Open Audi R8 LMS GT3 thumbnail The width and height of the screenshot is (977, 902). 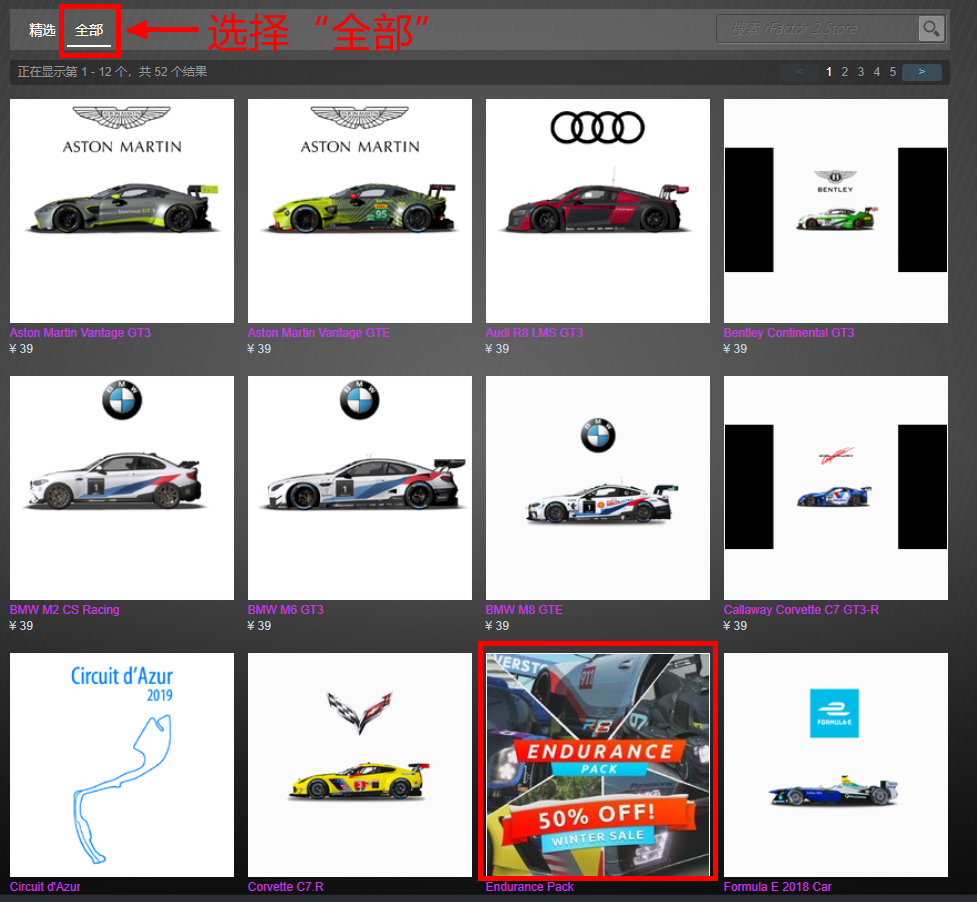598,211
